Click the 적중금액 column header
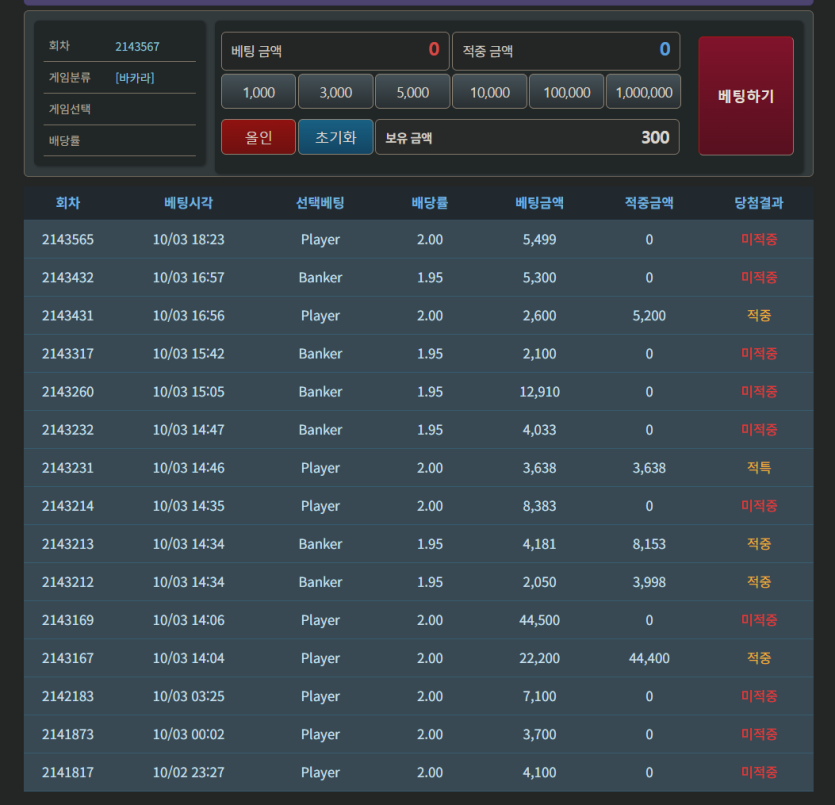 tap(649, 203)
